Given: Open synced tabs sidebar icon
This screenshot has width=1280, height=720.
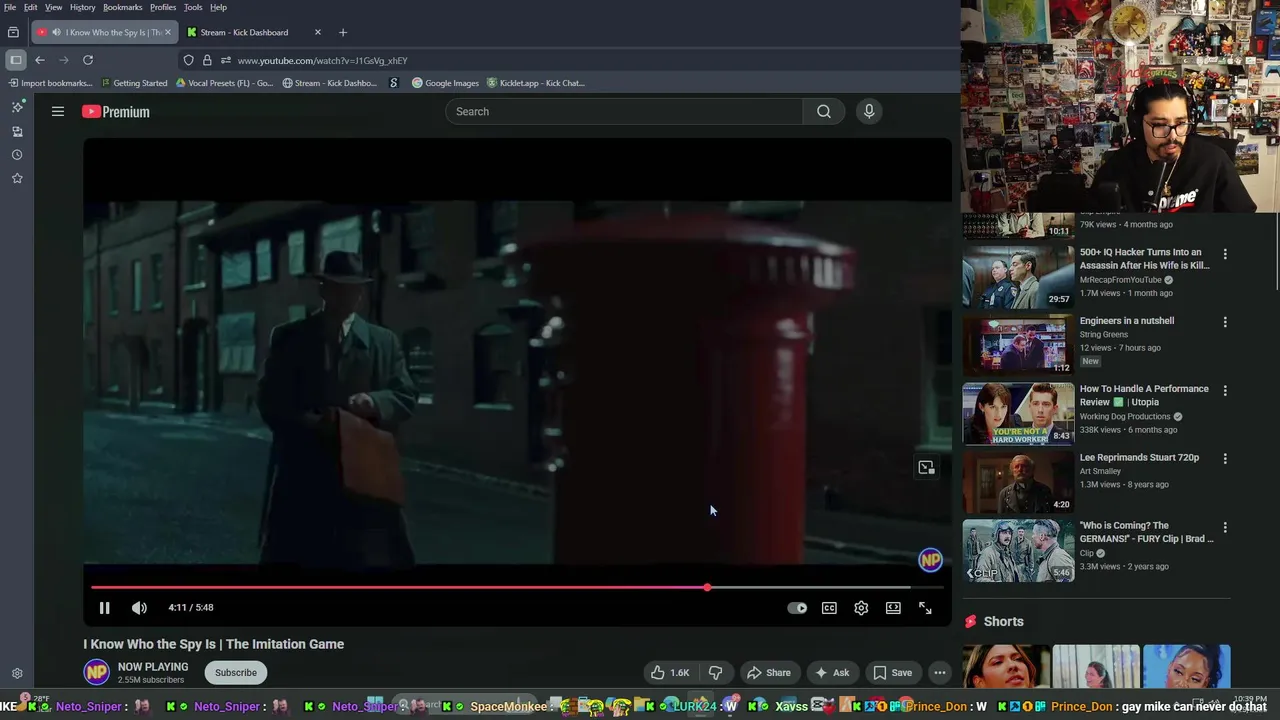Looking at the screenshot, I should 17,131.
